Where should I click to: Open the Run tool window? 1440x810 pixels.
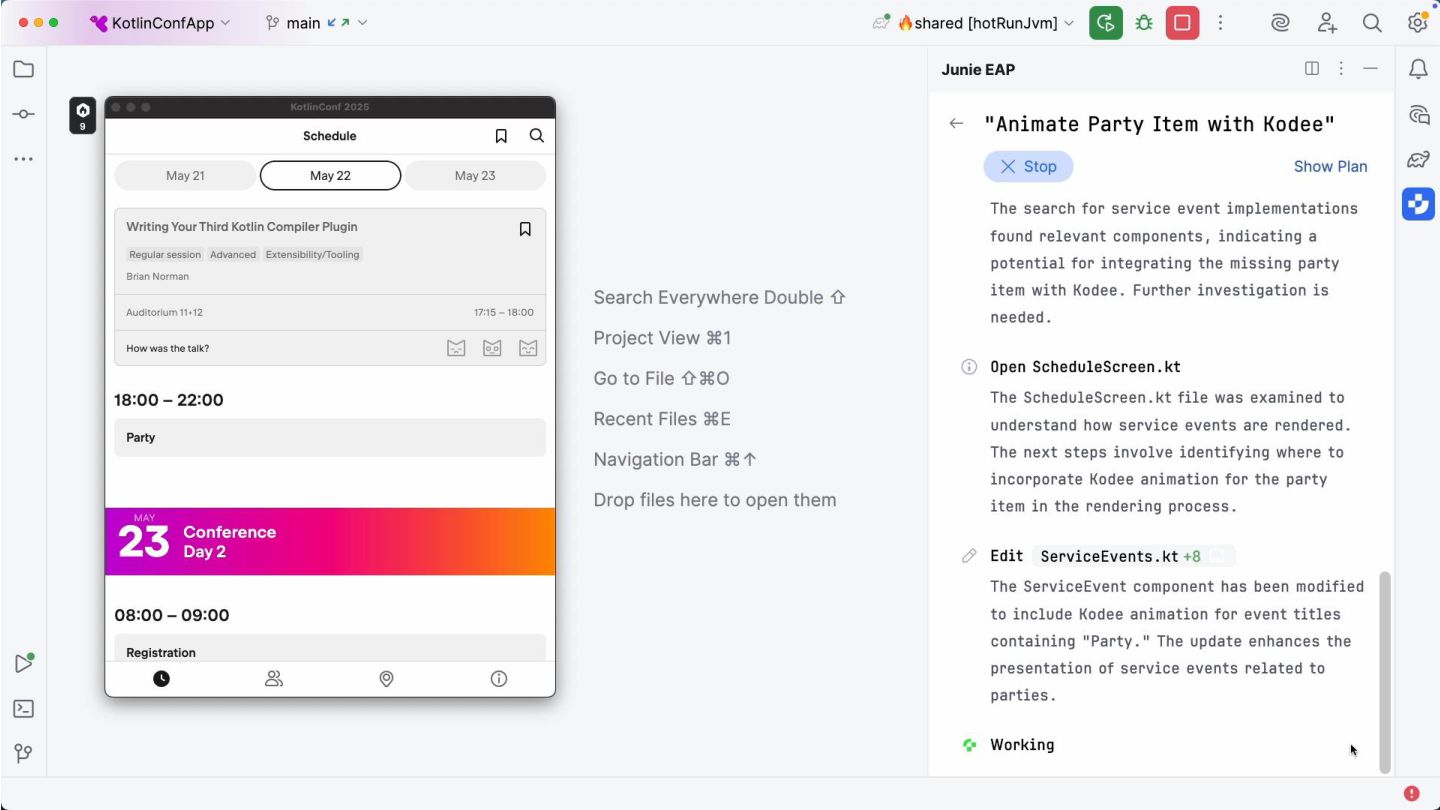point(23,663)
